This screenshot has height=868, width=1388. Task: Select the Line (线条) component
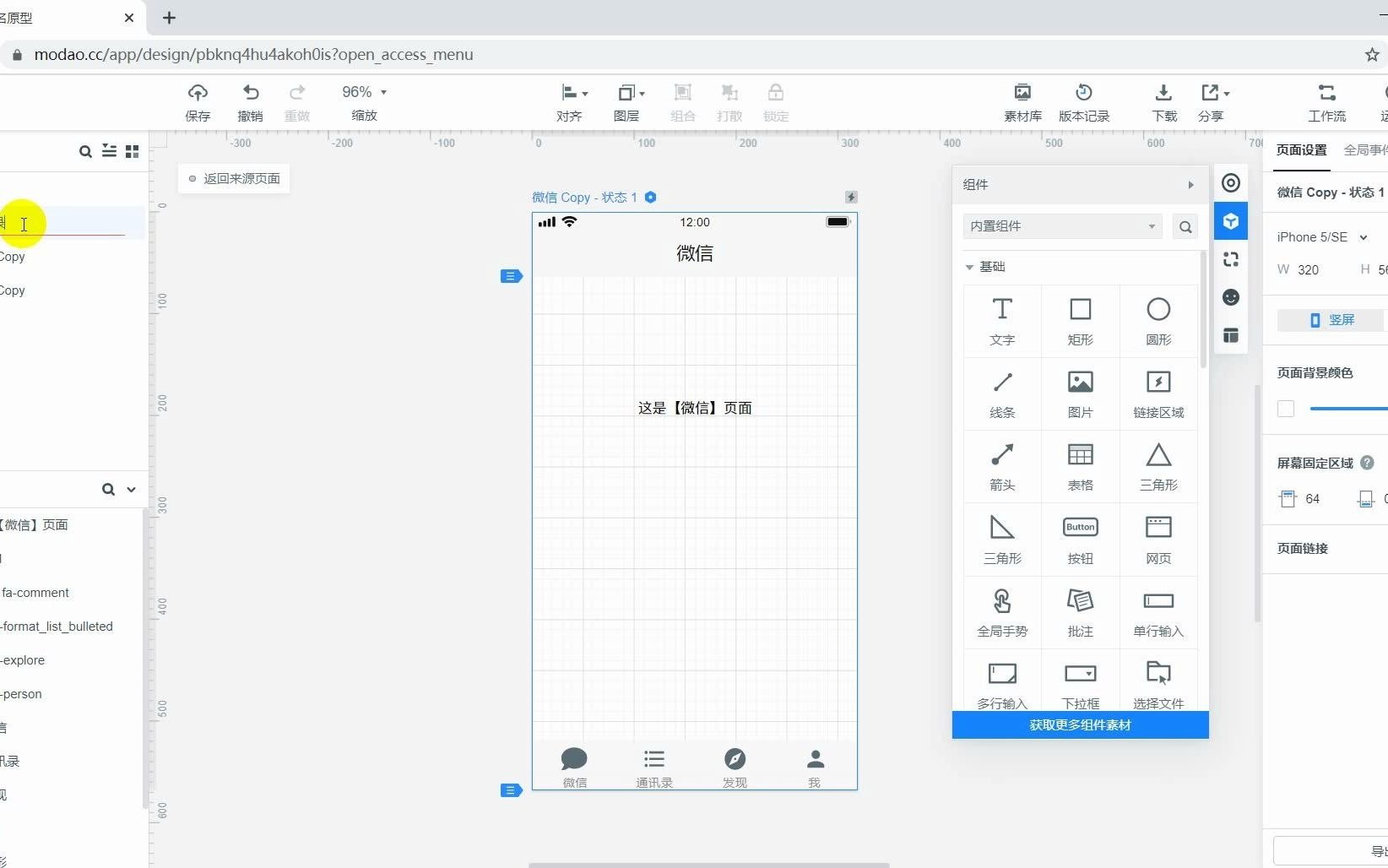pos(1002,394)
